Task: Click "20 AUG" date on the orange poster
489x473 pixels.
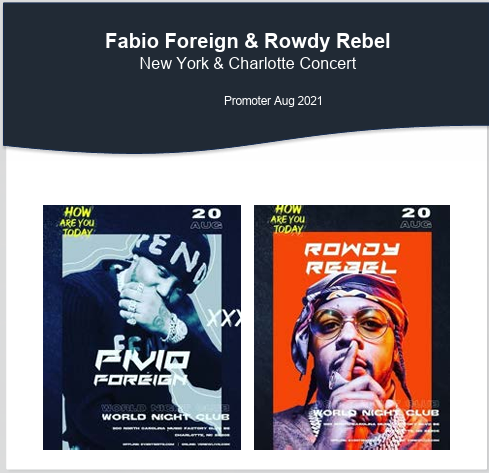Action: click(x=416, y=218)
